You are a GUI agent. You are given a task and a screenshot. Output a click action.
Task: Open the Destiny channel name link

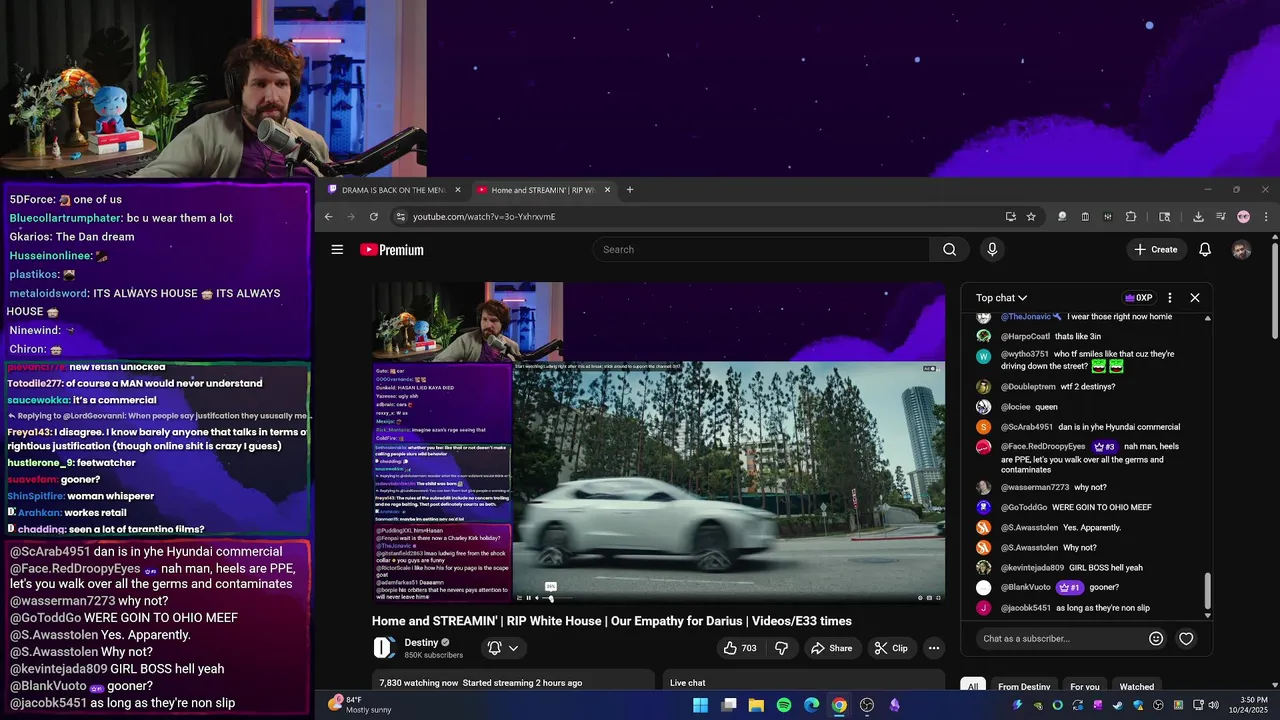421,642
